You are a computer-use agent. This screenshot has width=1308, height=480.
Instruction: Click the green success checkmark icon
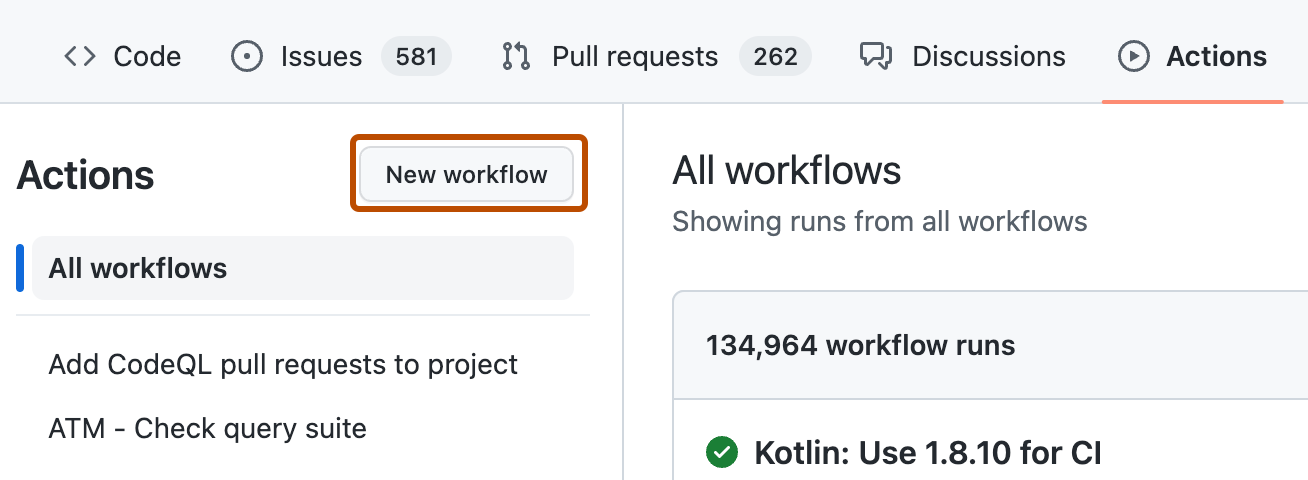[x=721, y=452]
